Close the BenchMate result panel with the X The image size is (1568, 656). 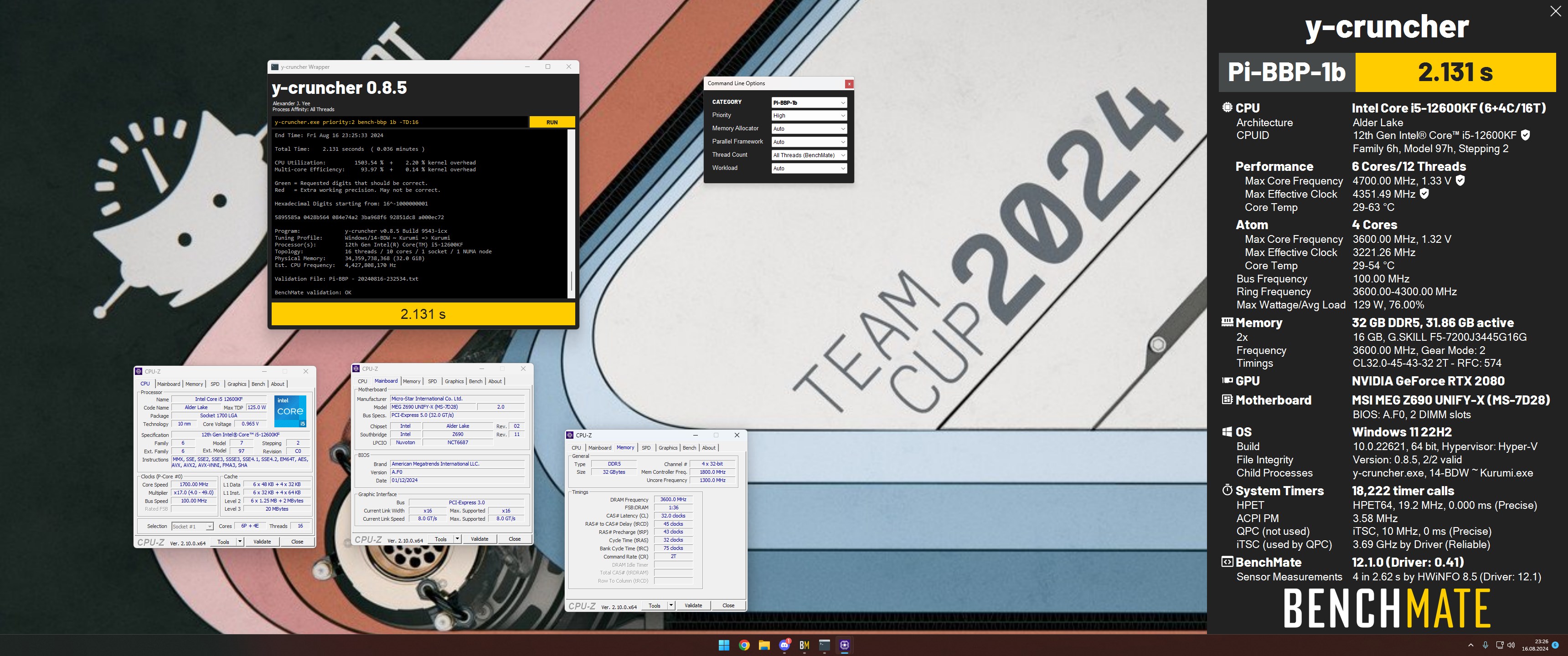pyautogui.click(x=1555, y=11)
